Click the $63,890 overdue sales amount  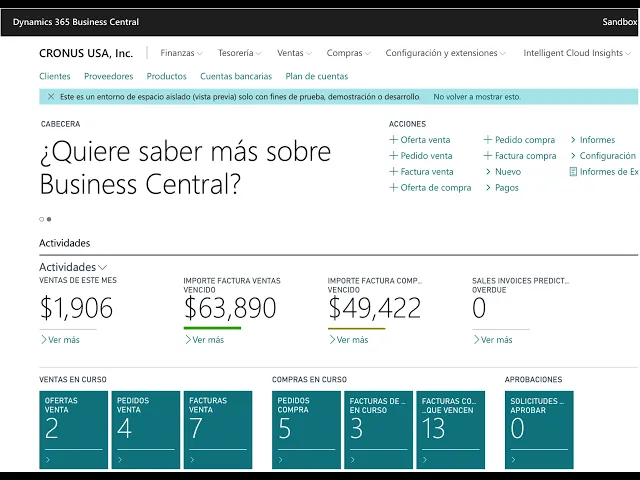tap(230, 308)
